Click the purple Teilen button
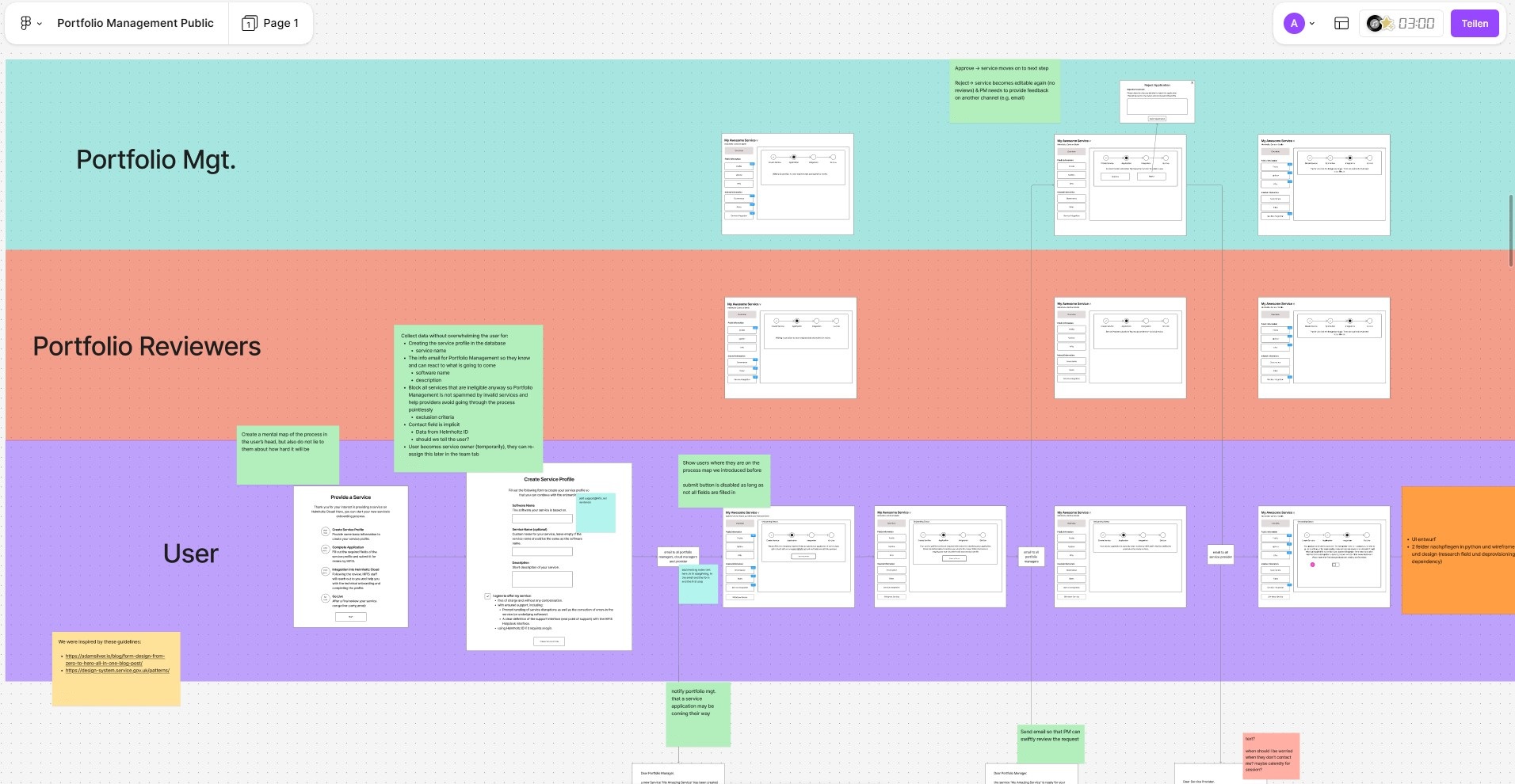Image resolution: width=1515 pixels, height=784 pixels. point(1473,23)
